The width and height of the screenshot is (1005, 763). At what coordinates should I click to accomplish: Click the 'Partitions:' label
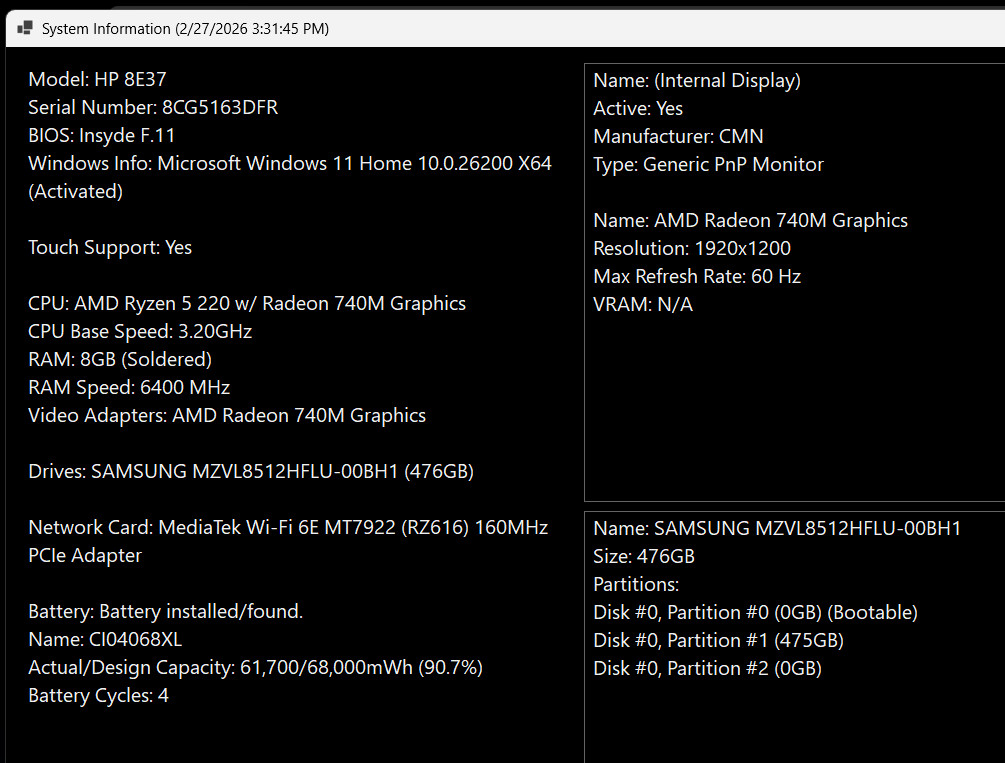(x=636, y=585)
